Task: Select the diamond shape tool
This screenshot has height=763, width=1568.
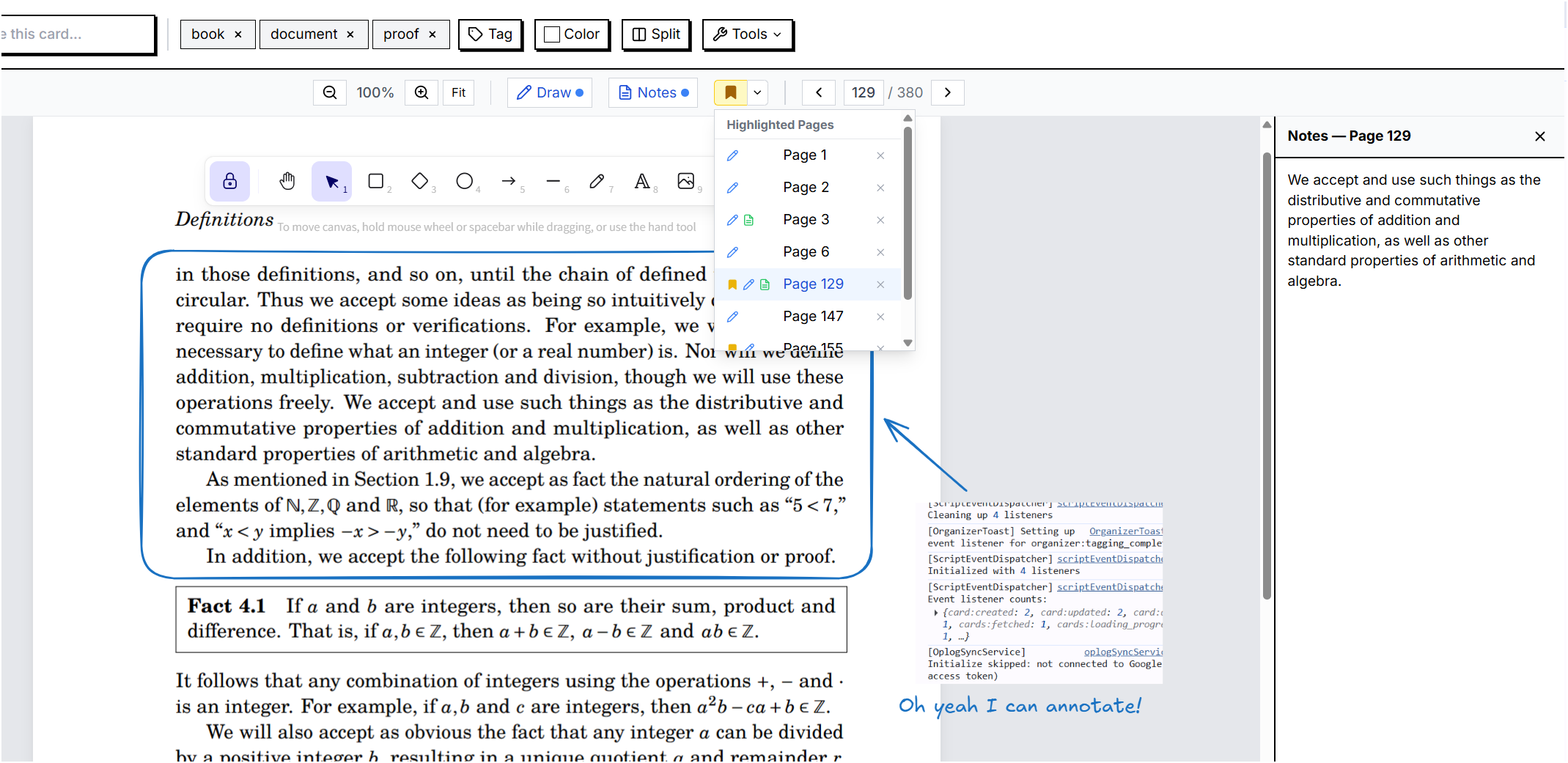Action: point(421,181)
